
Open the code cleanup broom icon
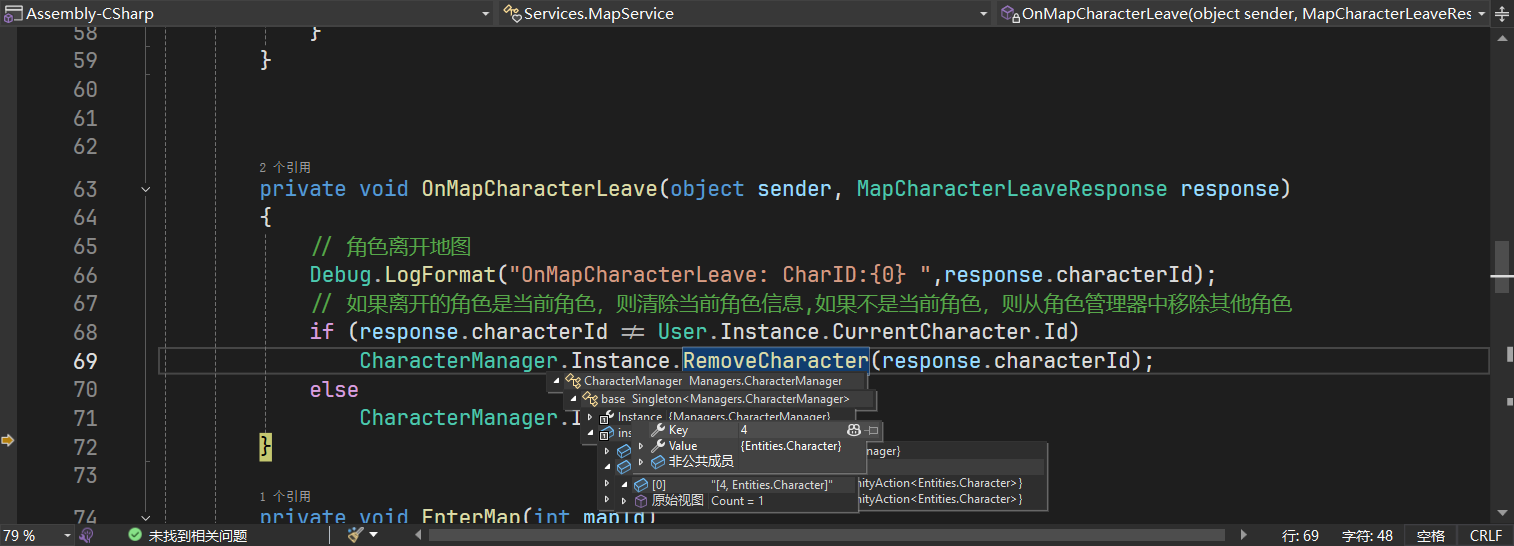click(355, 535)
